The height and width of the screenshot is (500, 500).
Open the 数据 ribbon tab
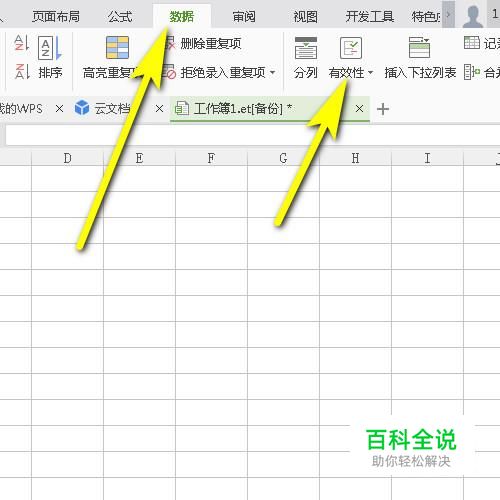click(x=182, y=16)
